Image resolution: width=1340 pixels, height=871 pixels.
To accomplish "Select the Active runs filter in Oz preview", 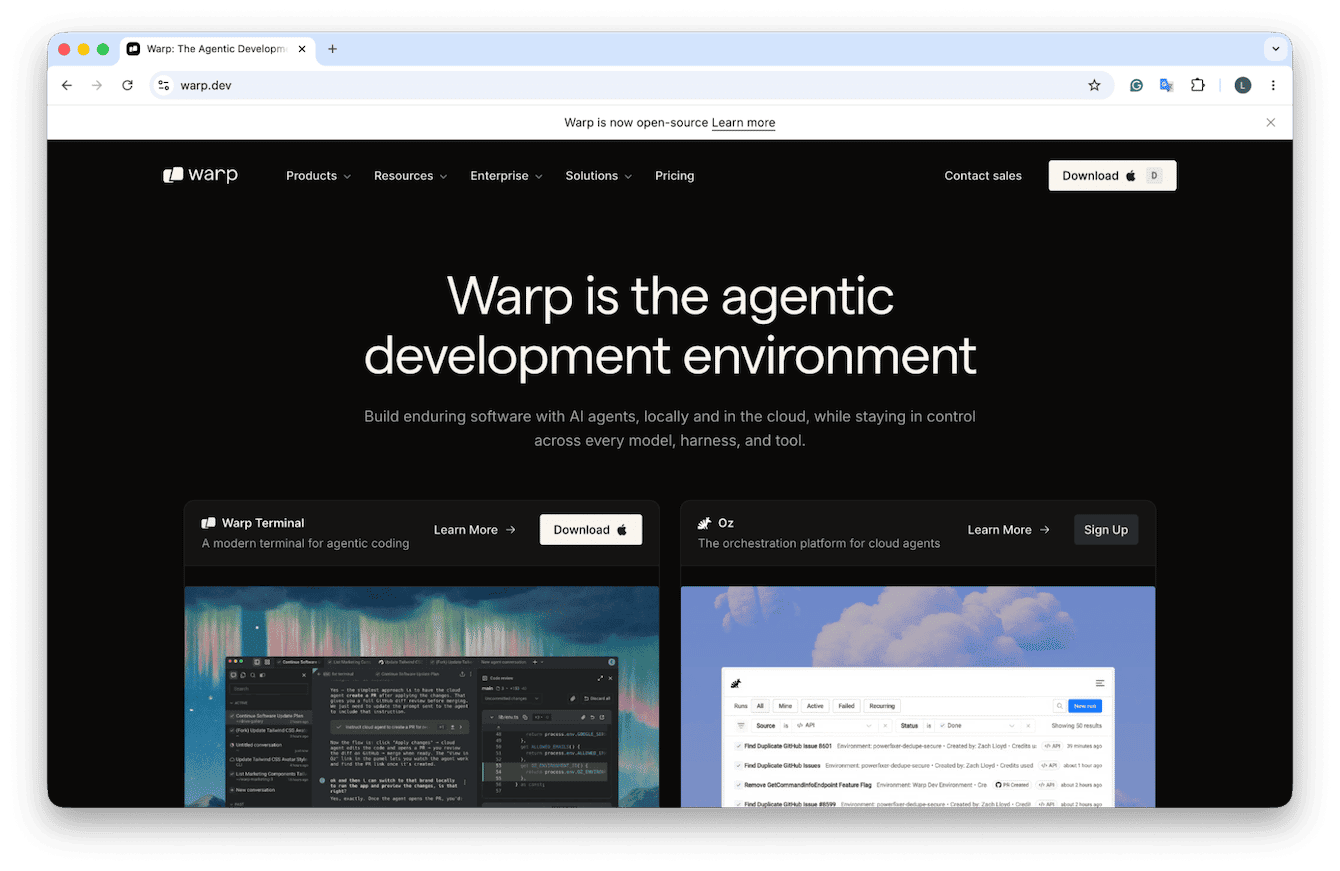I will tap(815, 706).
